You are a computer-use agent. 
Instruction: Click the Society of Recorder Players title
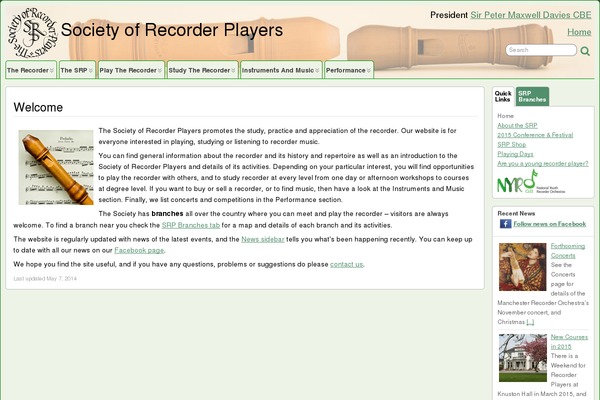(x=172, y=30)
